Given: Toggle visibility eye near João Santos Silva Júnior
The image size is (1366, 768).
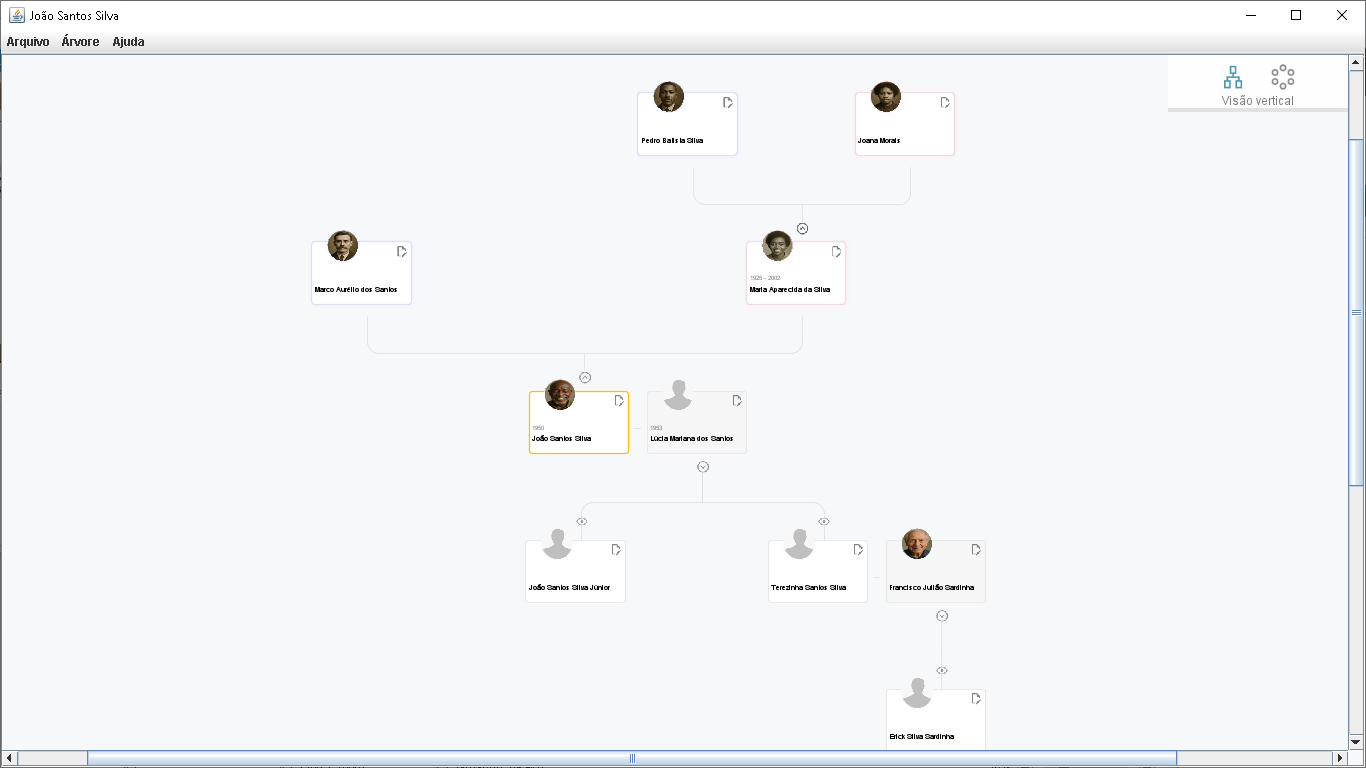Looking at the screenshot, I should pyautogui.click(x=581, y=521).
